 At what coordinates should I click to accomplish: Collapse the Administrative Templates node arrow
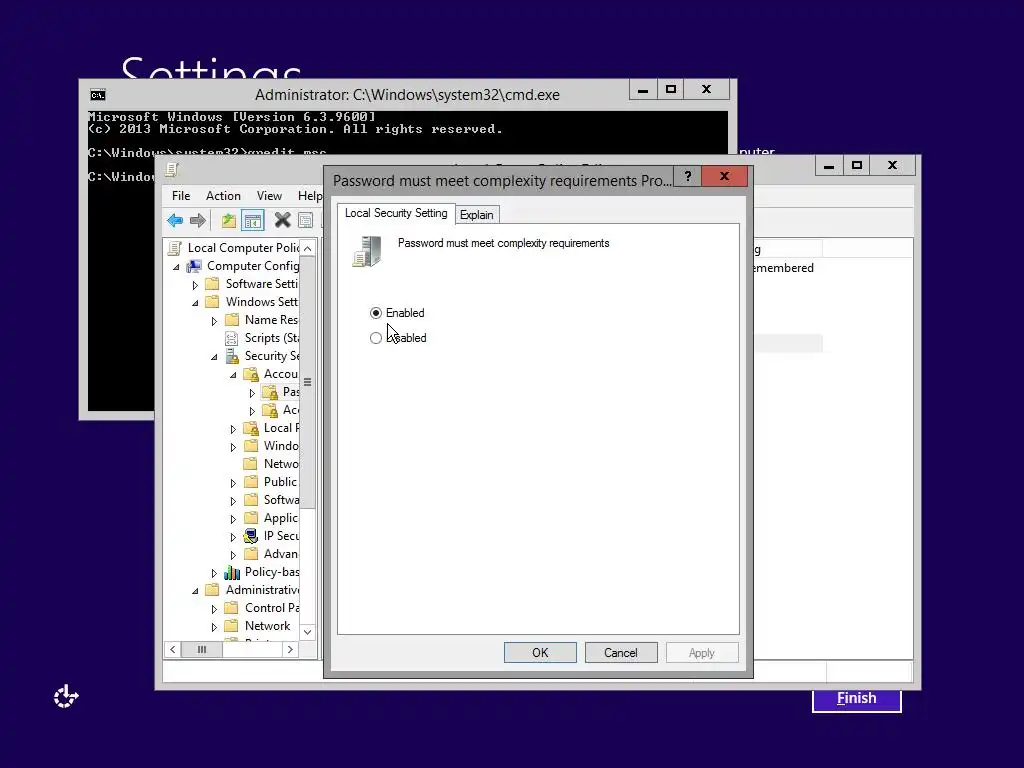click(195, 591)
